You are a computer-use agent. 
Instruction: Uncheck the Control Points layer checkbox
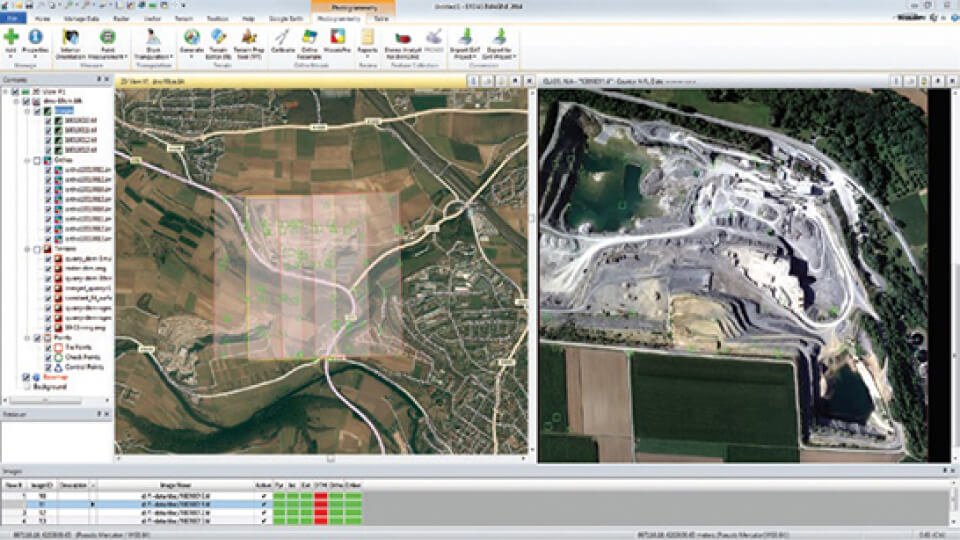(x=47, y=367)
